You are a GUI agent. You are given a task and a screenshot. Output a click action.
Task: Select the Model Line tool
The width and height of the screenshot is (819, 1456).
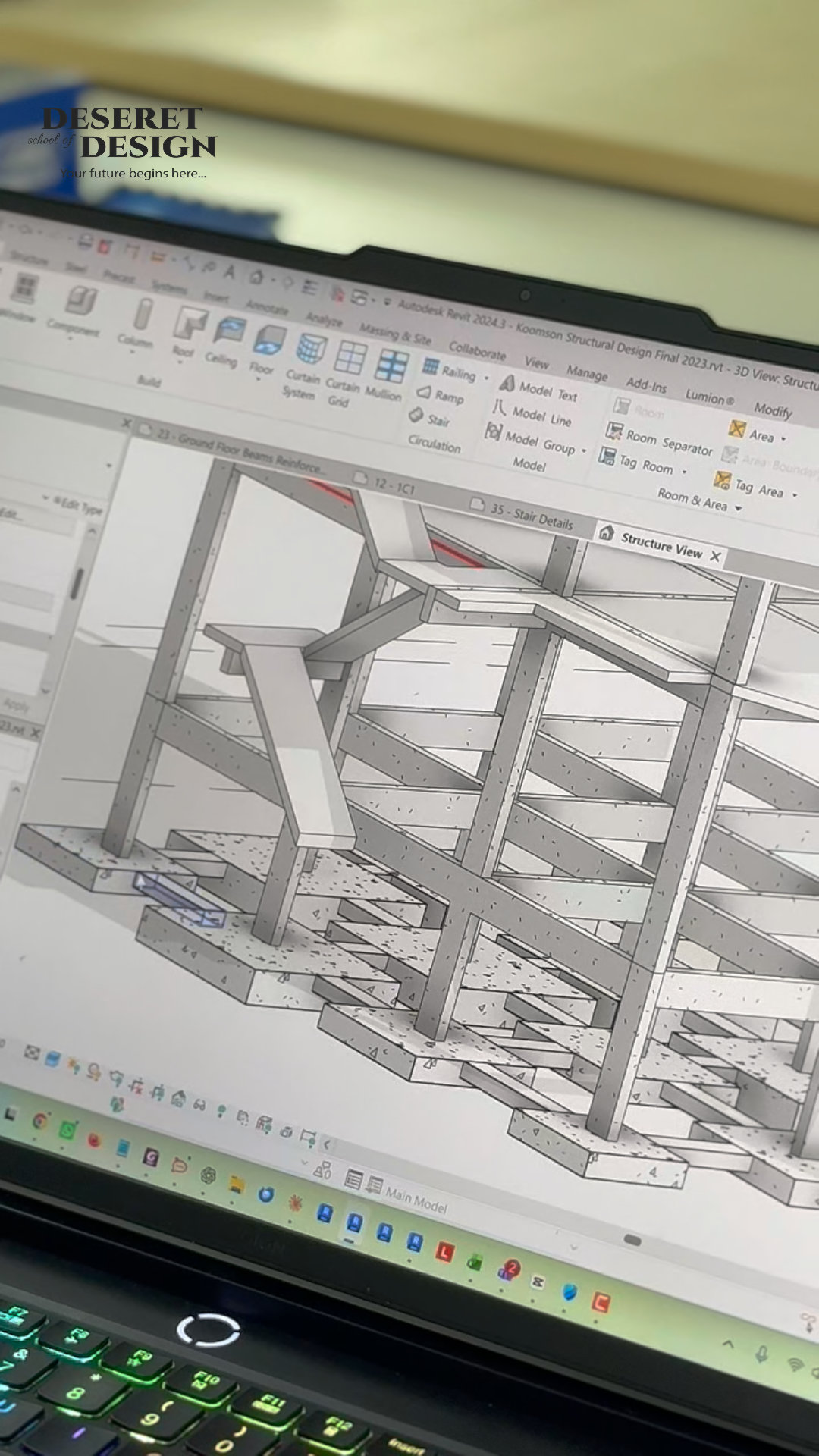(532, 414)
